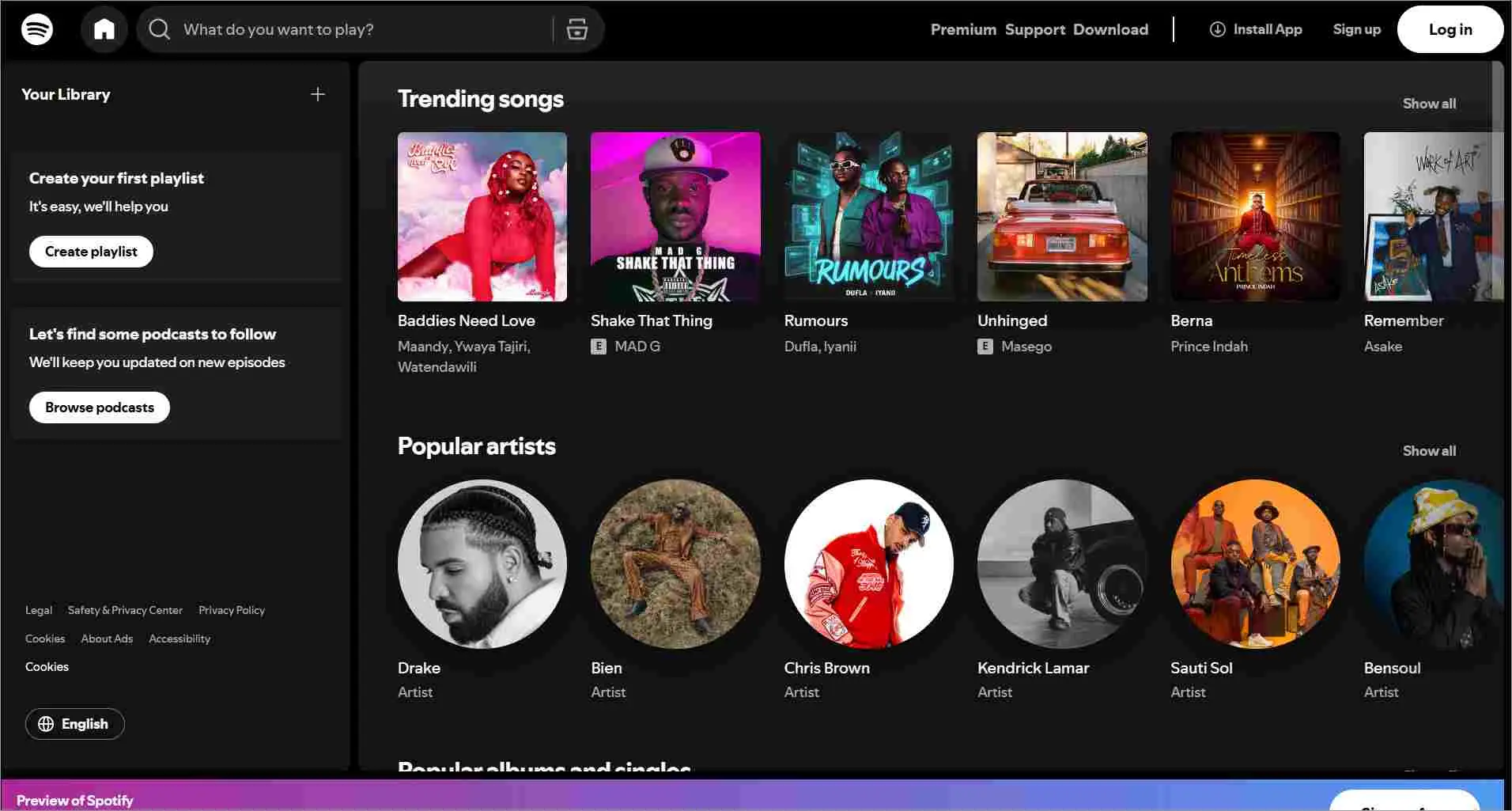Screen dimensions: 1512x811
Task: Open the Download menu item
Action: pos(1111,28)
